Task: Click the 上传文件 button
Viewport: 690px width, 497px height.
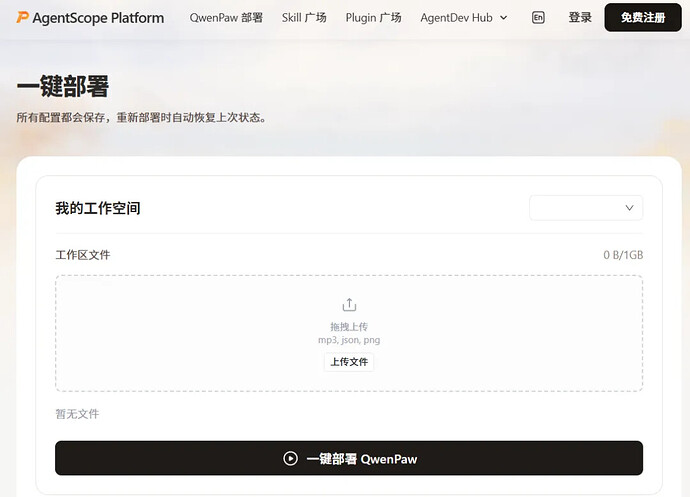Action: coord(349,362)
